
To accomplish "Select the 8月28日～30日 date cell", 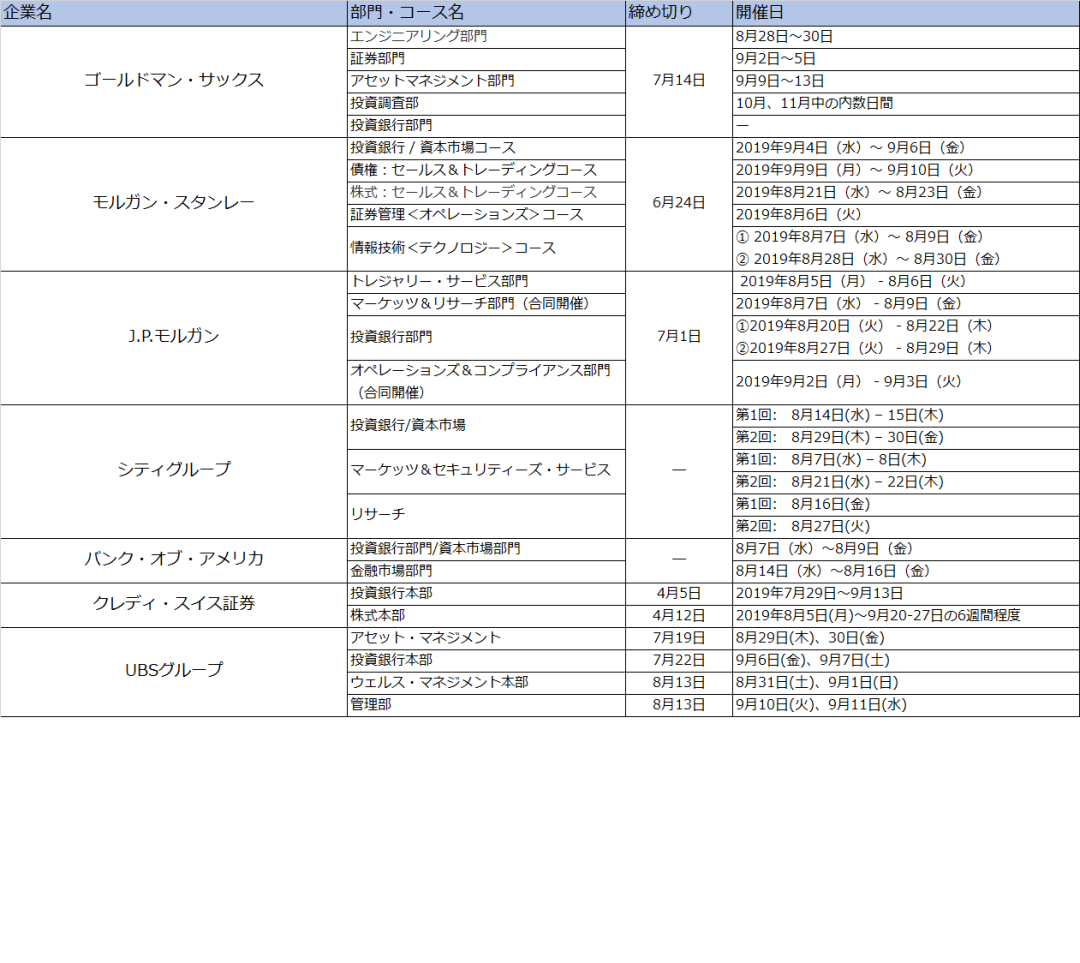I will [906, 37].
